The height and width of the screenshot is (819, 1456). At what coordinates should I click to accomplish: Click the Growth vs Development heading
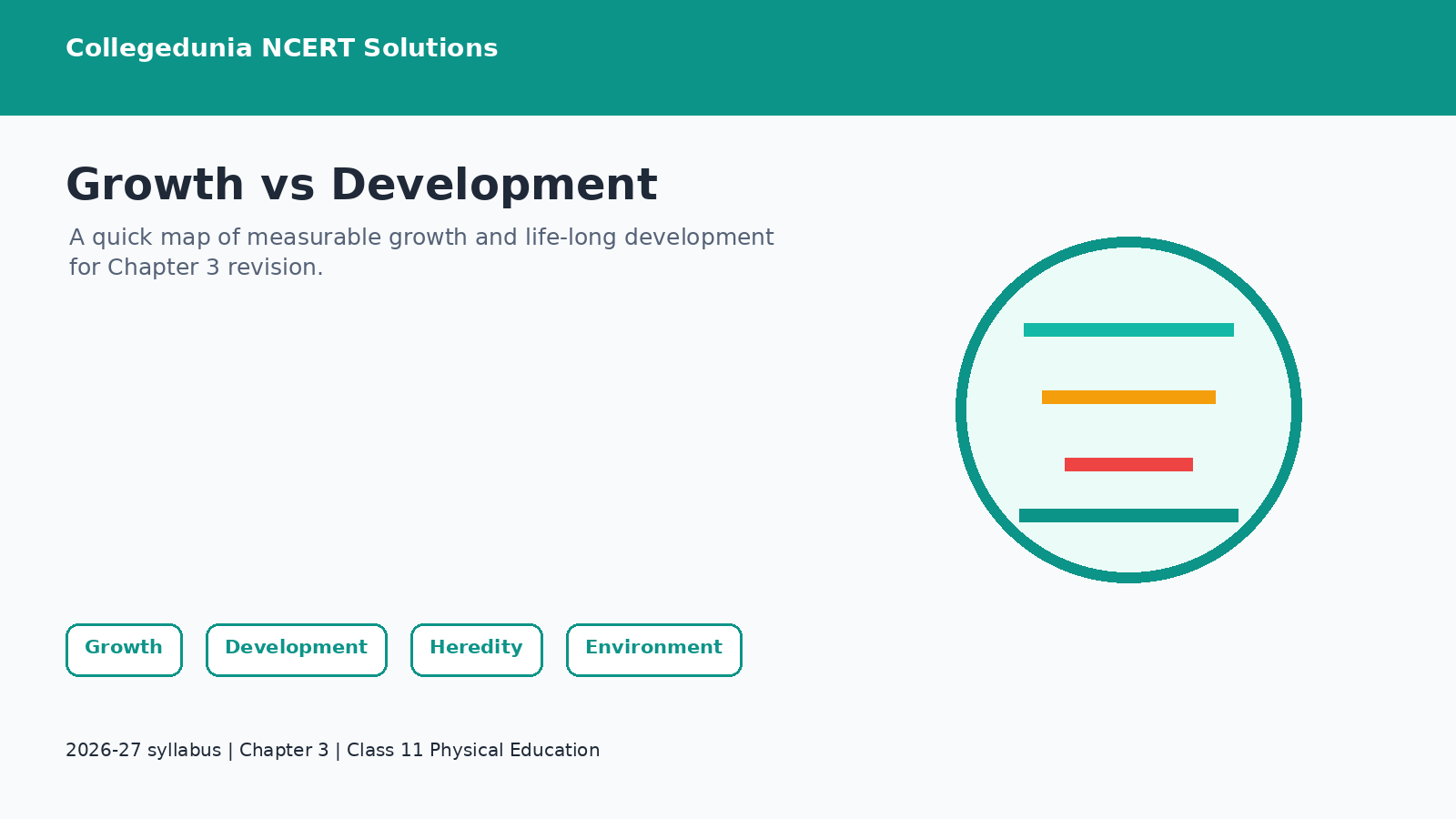[361, 185]
